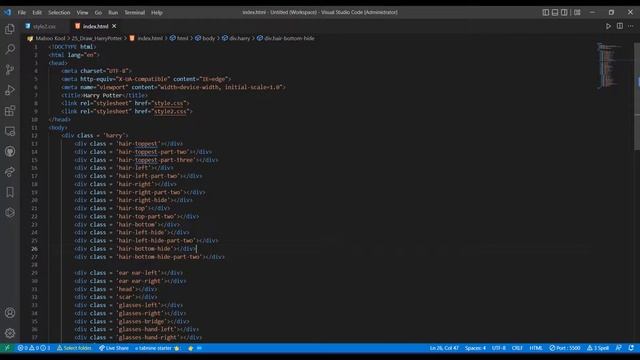The width and height of the screenshot is (640, 360).
Task: Close the index.html tab
Action: [114, 26]
